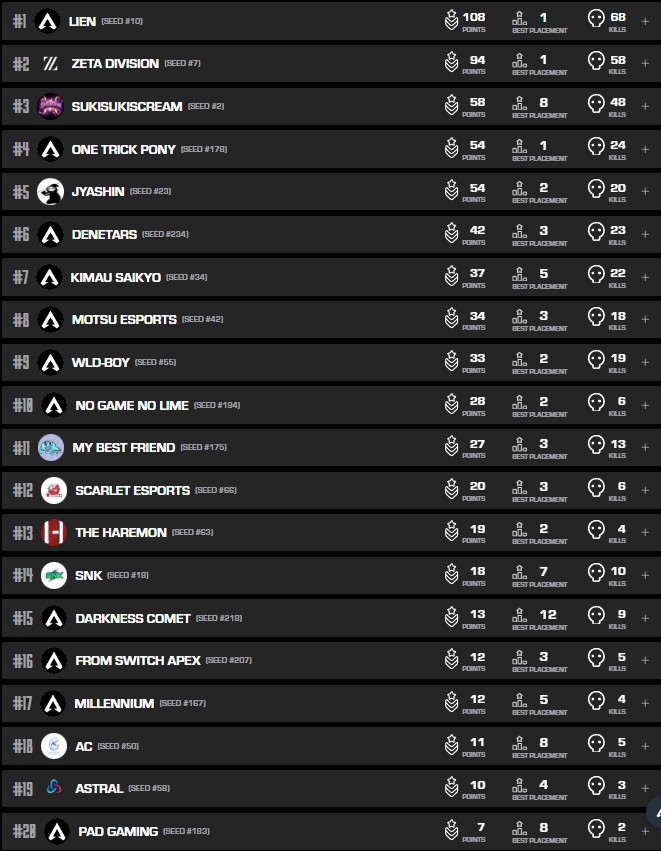661x851 pixels.
Task: Expand the PAD GAMING row
Action: (x=645, y=831)
